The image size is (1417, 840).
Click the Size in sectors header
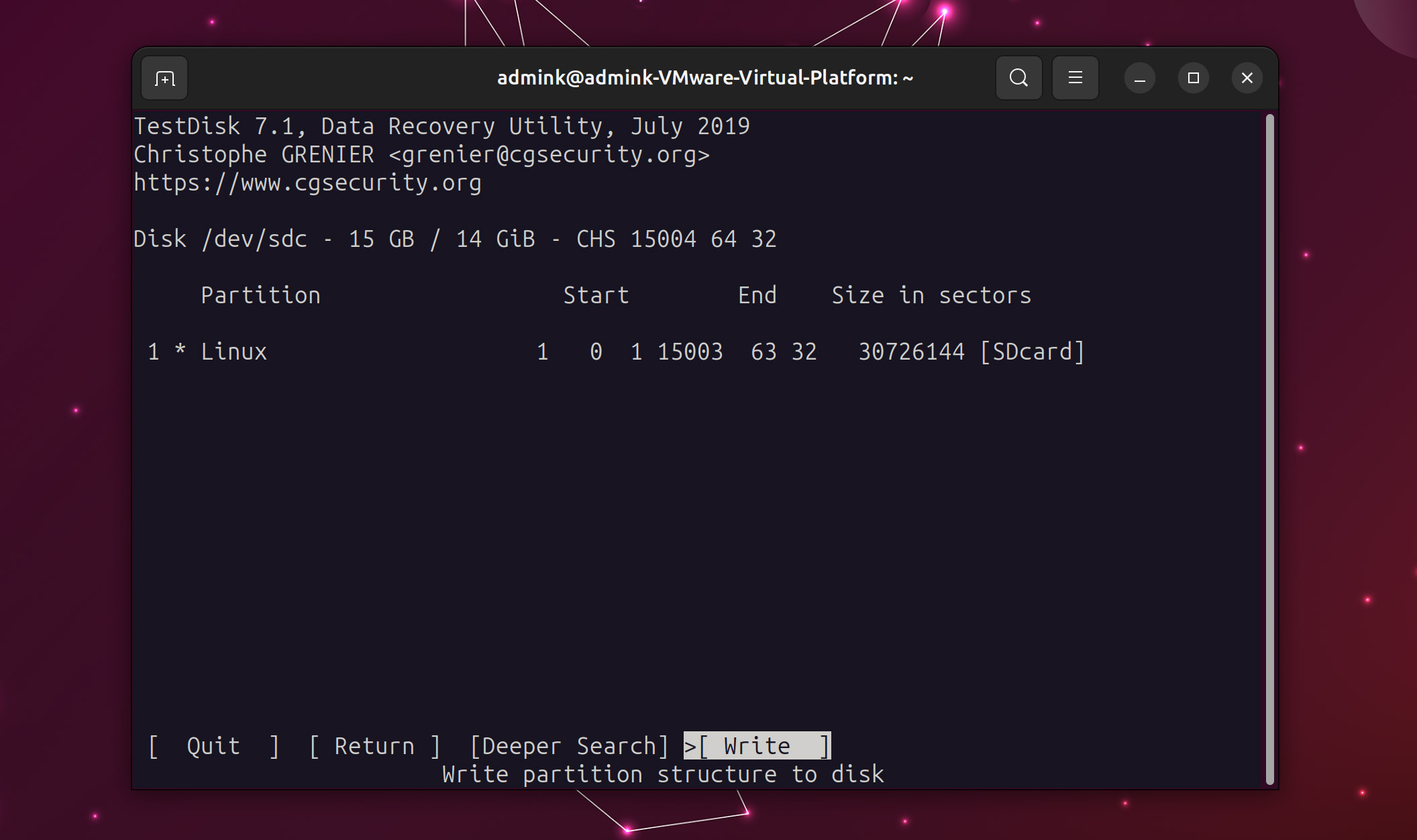point(931,295)
